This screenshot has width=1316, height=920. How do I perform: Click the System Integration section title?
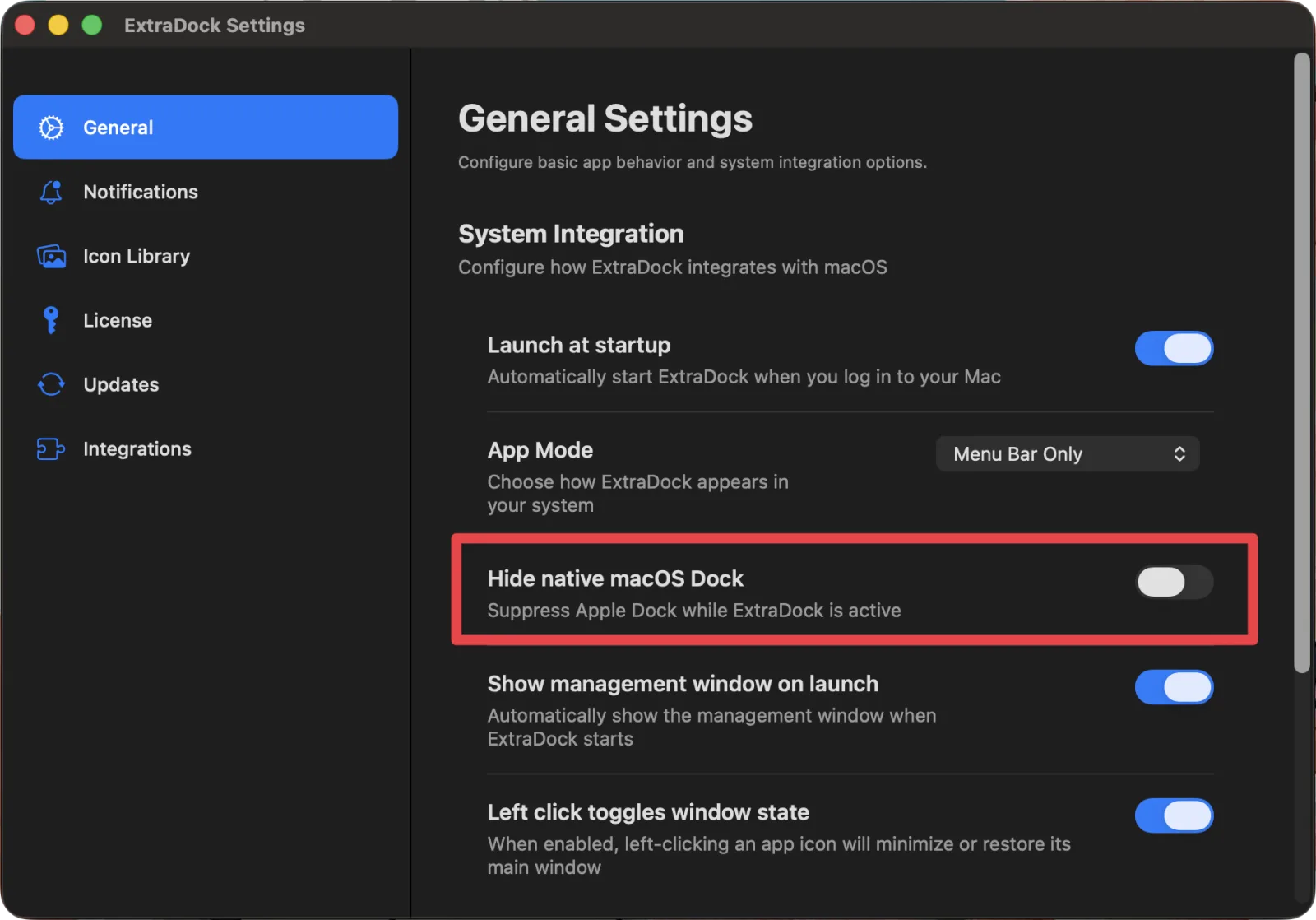tap(571, 234)
